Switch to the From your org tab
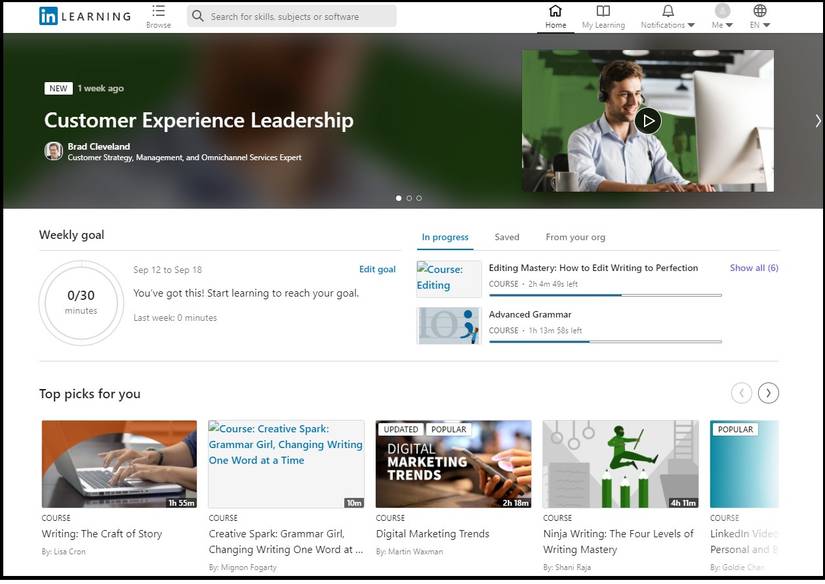This screenshot has width=825, height=584. tap(575, 237)
